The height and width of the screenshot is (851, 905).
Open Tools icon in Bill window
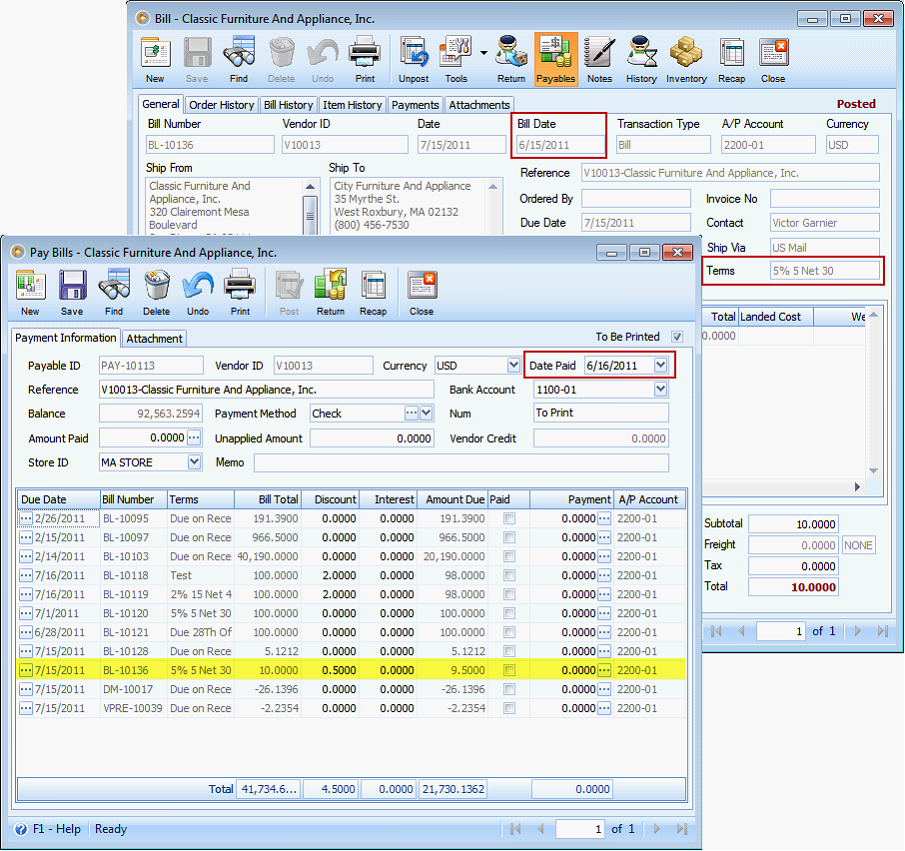point(455,60)
